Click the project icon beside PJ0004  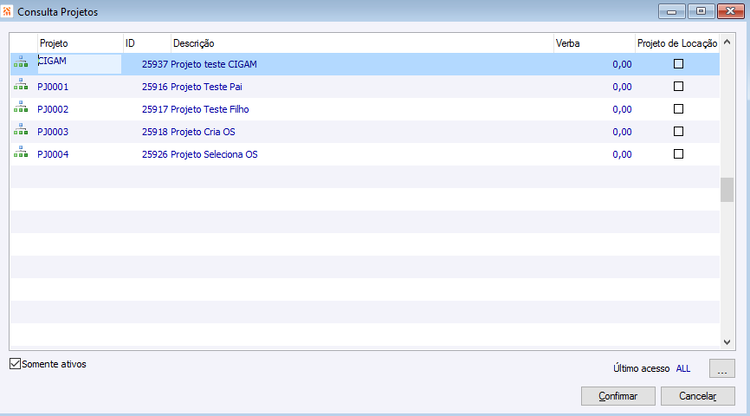(x=21, y=152)
